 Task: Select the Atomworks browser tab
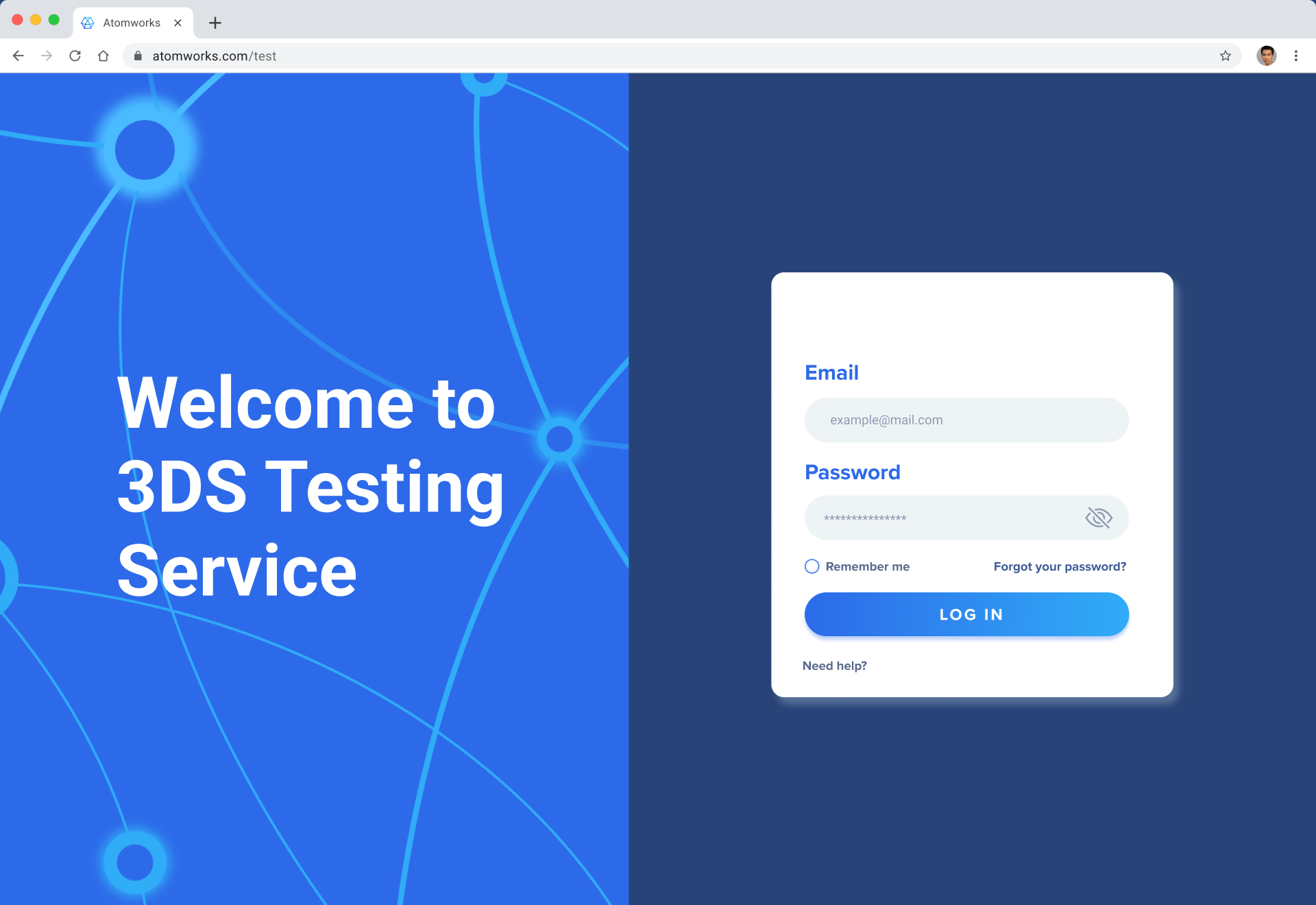click(131, 23)
